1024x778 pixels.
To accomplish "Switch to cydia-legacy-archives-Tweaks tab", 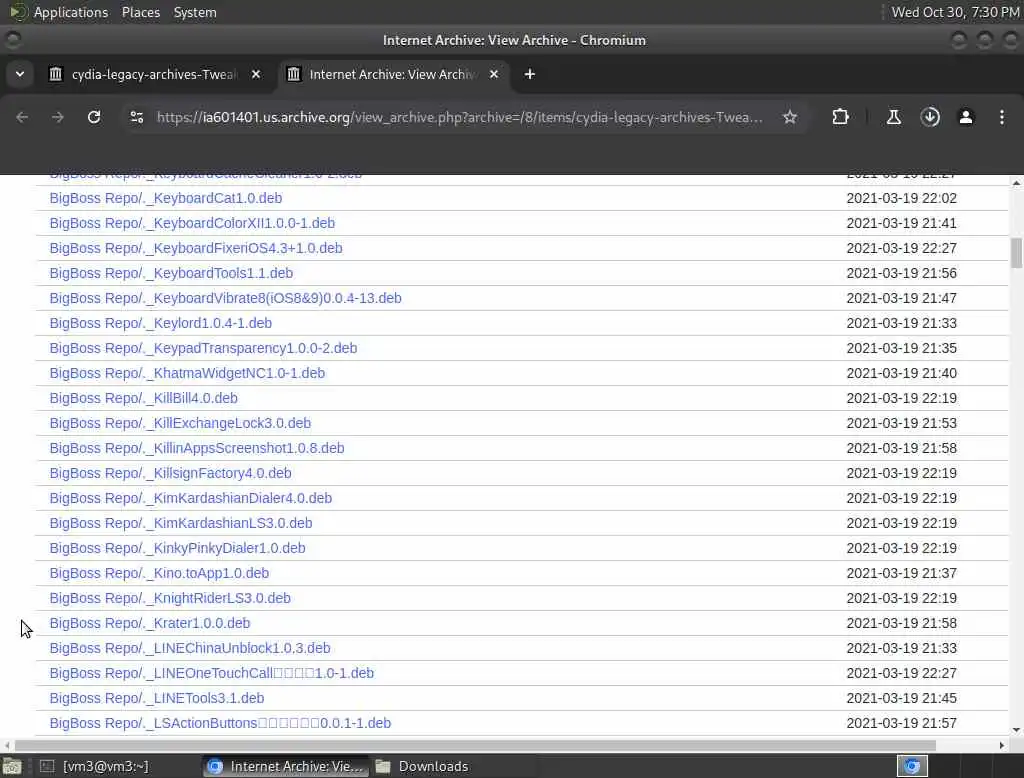I will (x=153, y=74).
